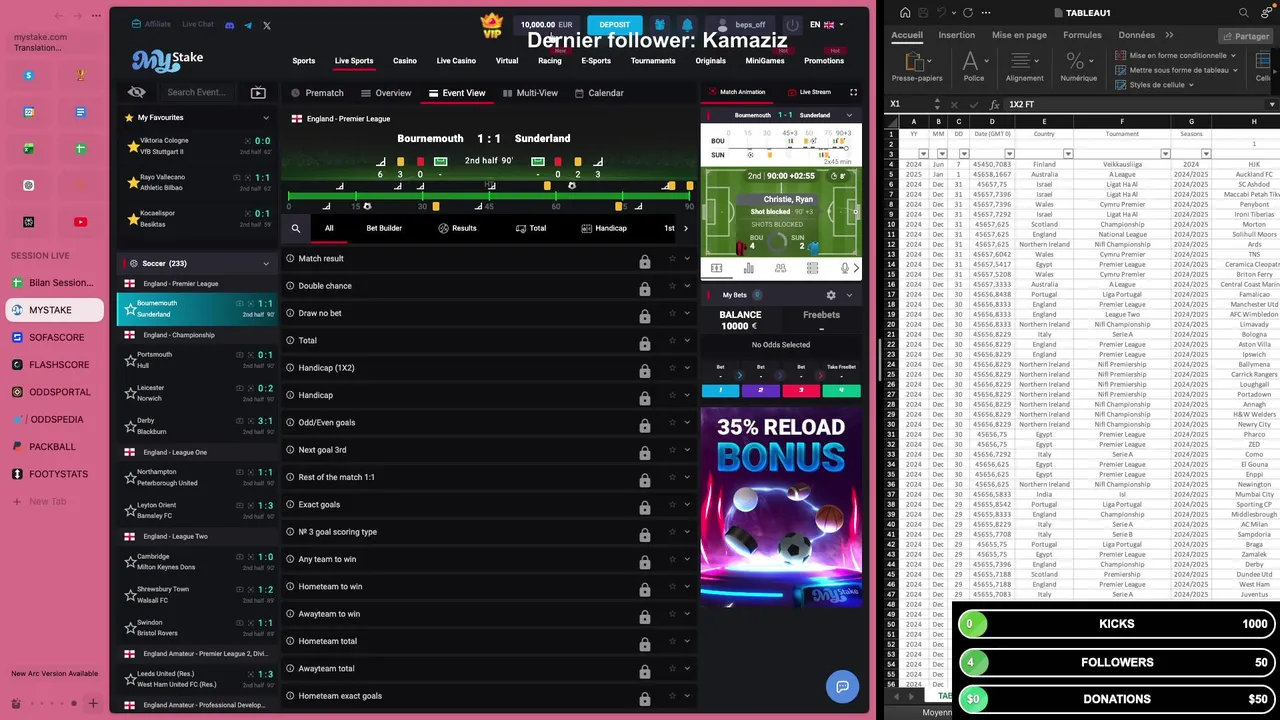
Task: Open the Discord link icon in MyStake header
Action: click(230, 25)
